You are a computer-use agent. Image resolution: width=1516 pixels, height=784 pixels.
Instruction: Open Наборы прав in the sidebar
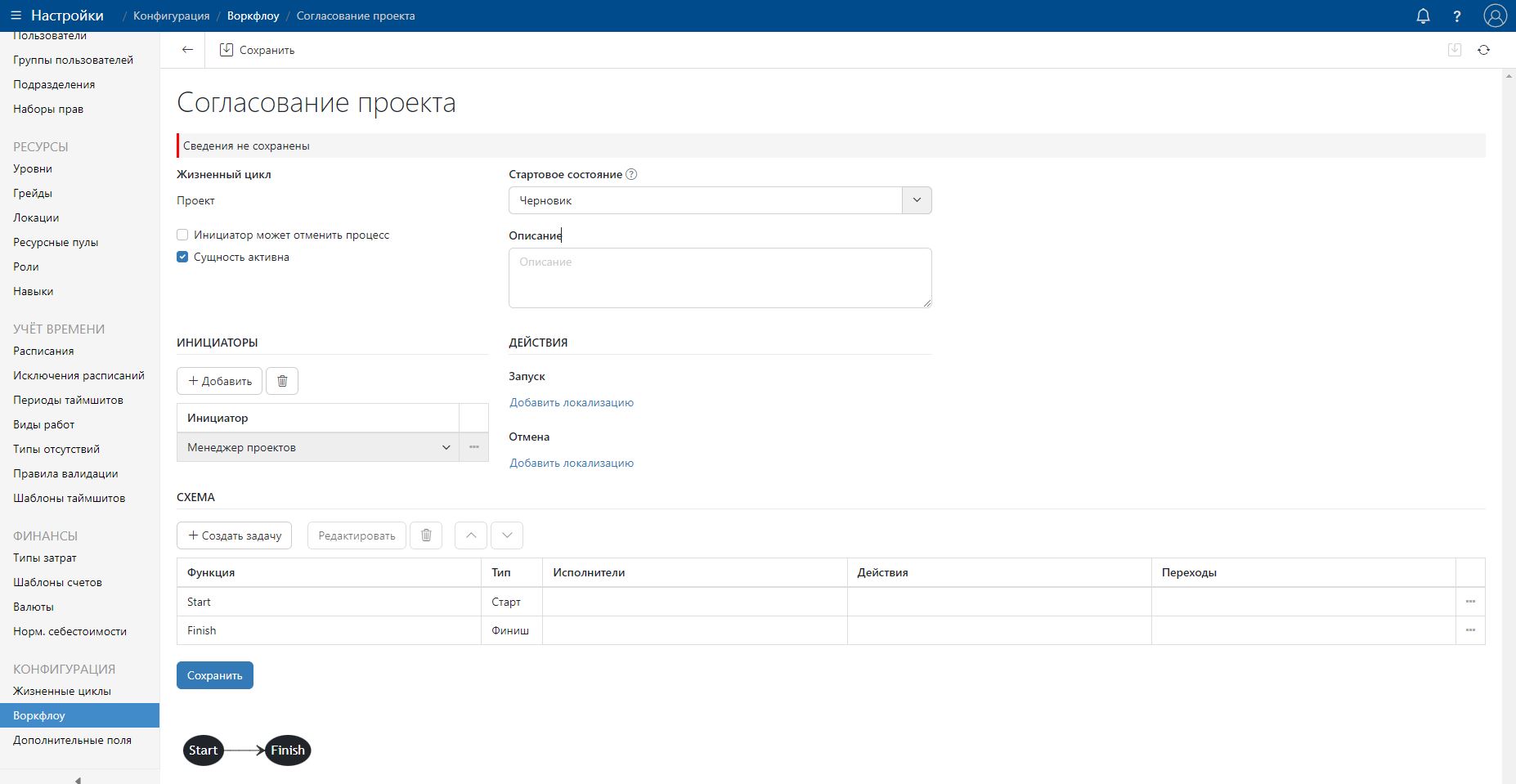pyautogui.click(x=48, y=109)
